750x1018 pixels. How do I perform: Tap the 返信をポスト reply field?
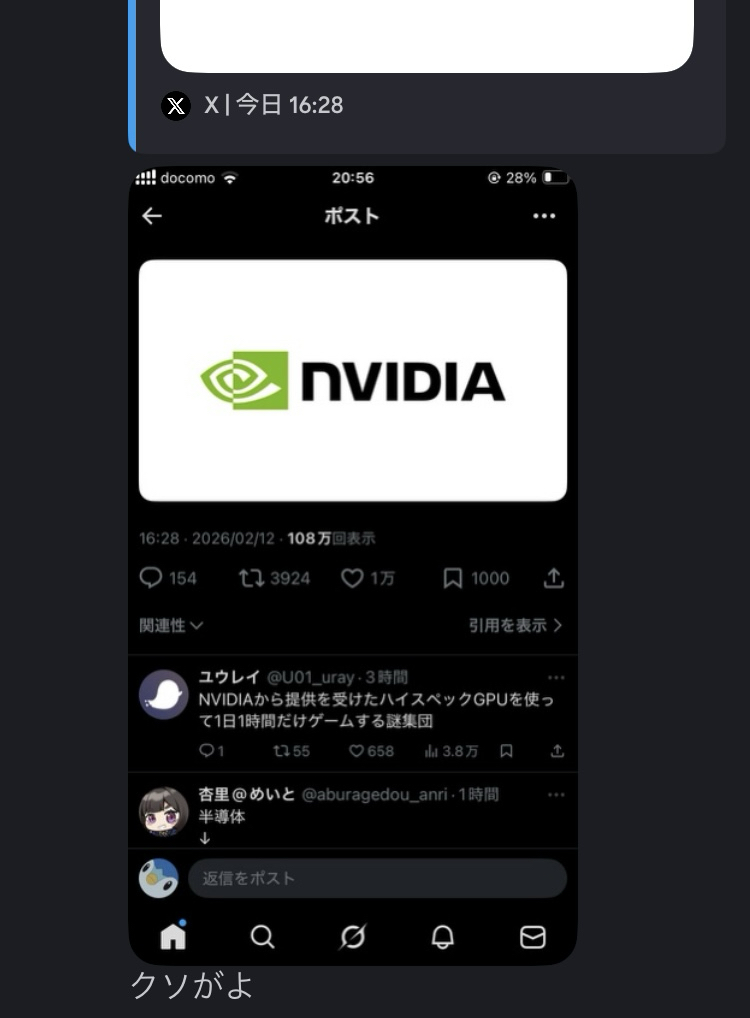pos(377,878)
